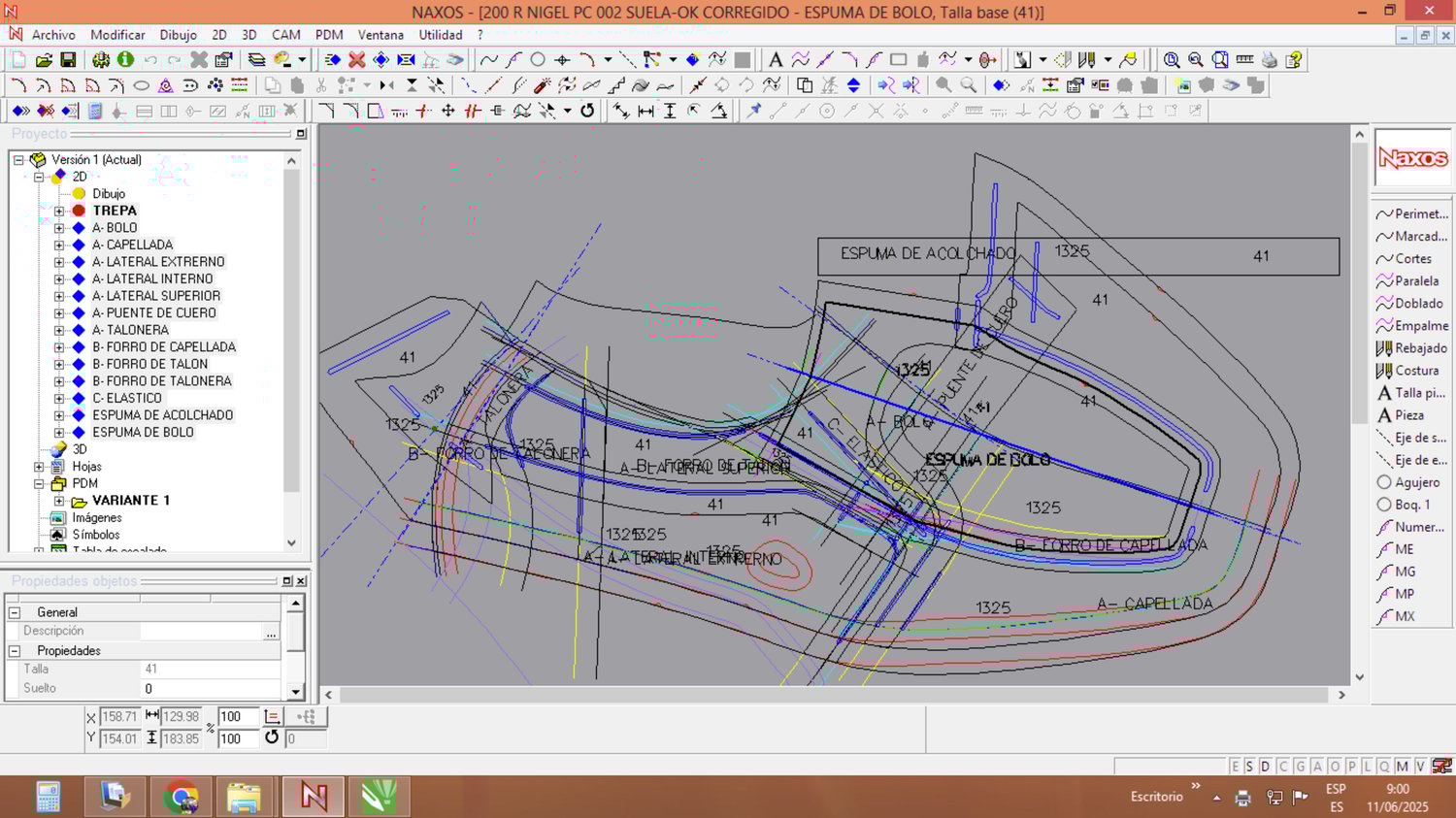The height and width of the screenshot is (818, 1456).
Task: Click the red X delete icon
Action: 357,60
